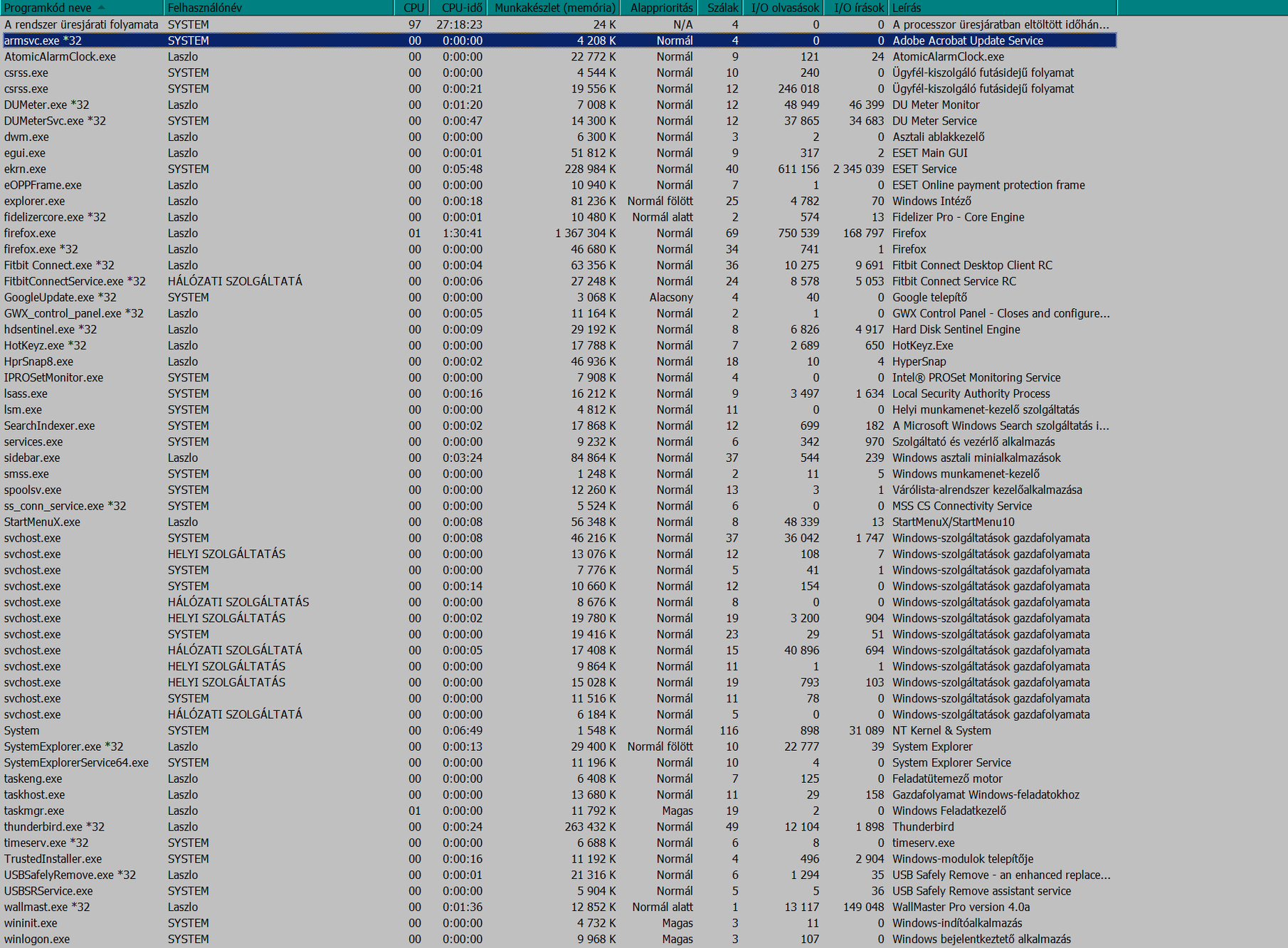Click the 'ESET Online payment protection frame' description
This screenshot has width=1288, height=948.
(x=988, y=185)
